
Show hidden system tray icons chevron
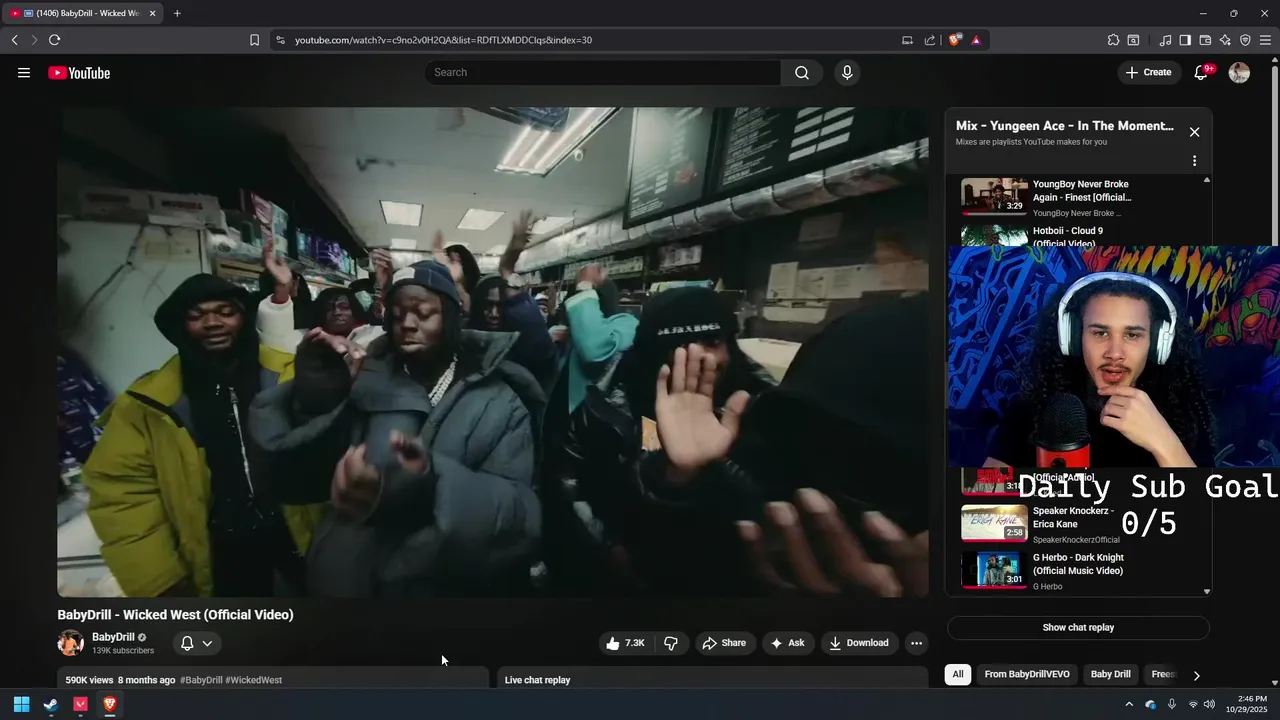coord(1129,704)
